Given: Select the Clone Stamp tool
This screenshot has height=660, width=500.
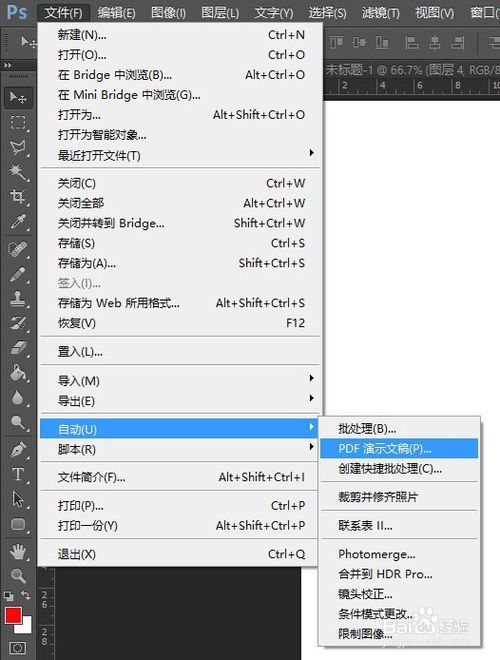Looking at the screenshot, I should (x=18, y=299).
